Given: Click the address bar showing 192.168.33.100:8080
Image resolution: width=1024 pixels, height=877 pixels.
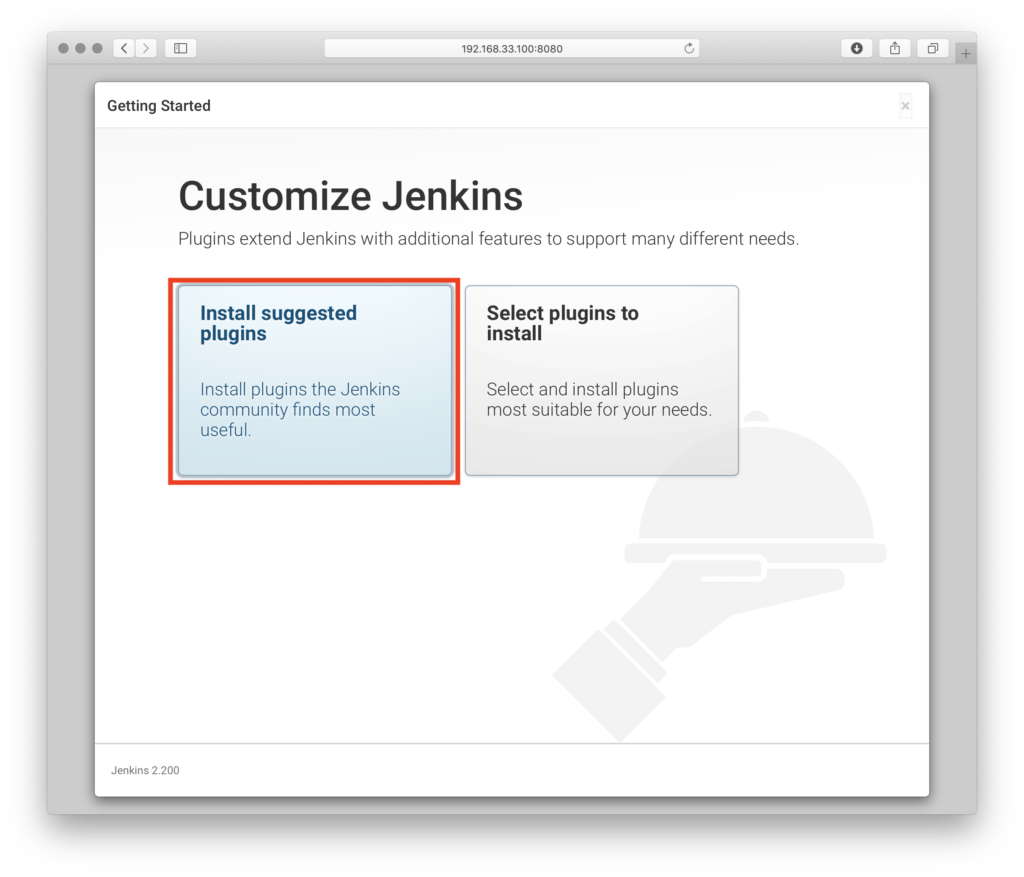Looking at the screenshot, I should coord(512,48).
